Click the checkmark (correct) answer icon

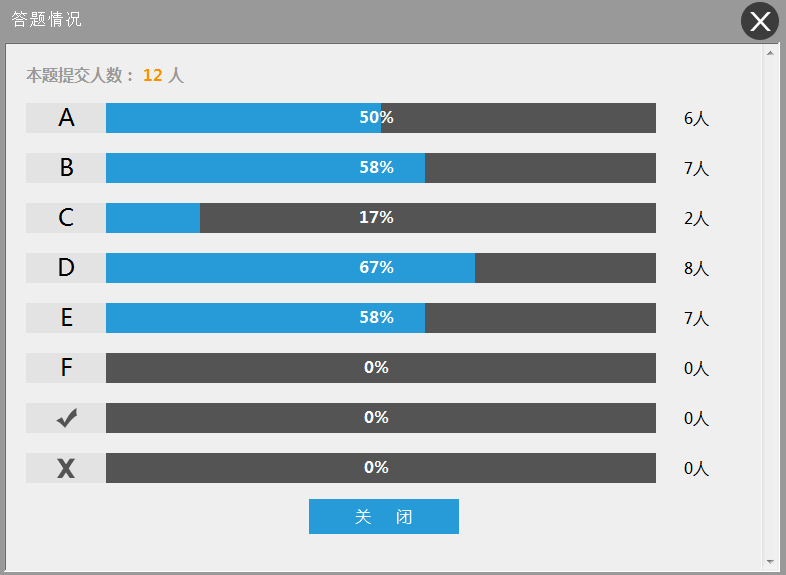click(66, 418)
